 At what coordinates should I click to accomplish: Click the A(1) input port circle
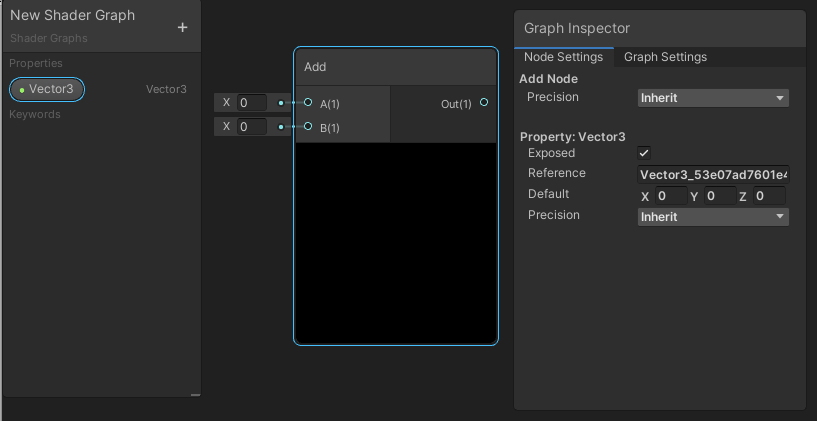tap(308, 102)
